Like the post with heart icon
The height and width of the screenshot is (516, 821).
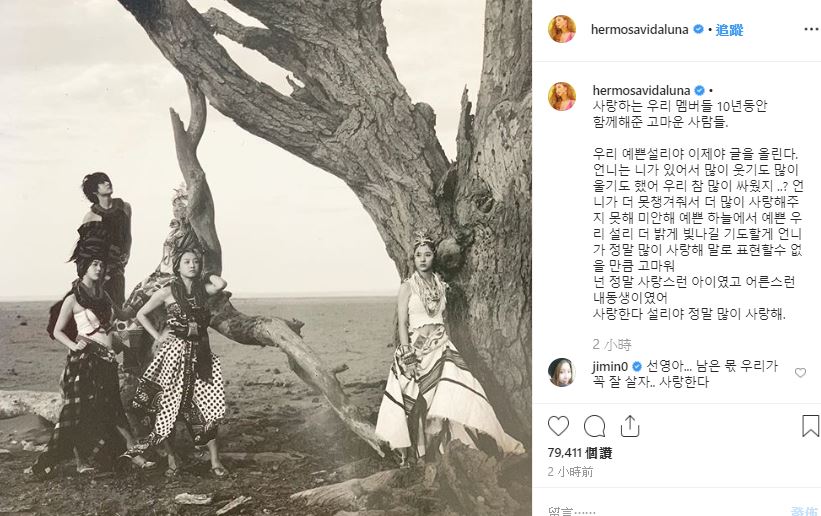point(558,426)
